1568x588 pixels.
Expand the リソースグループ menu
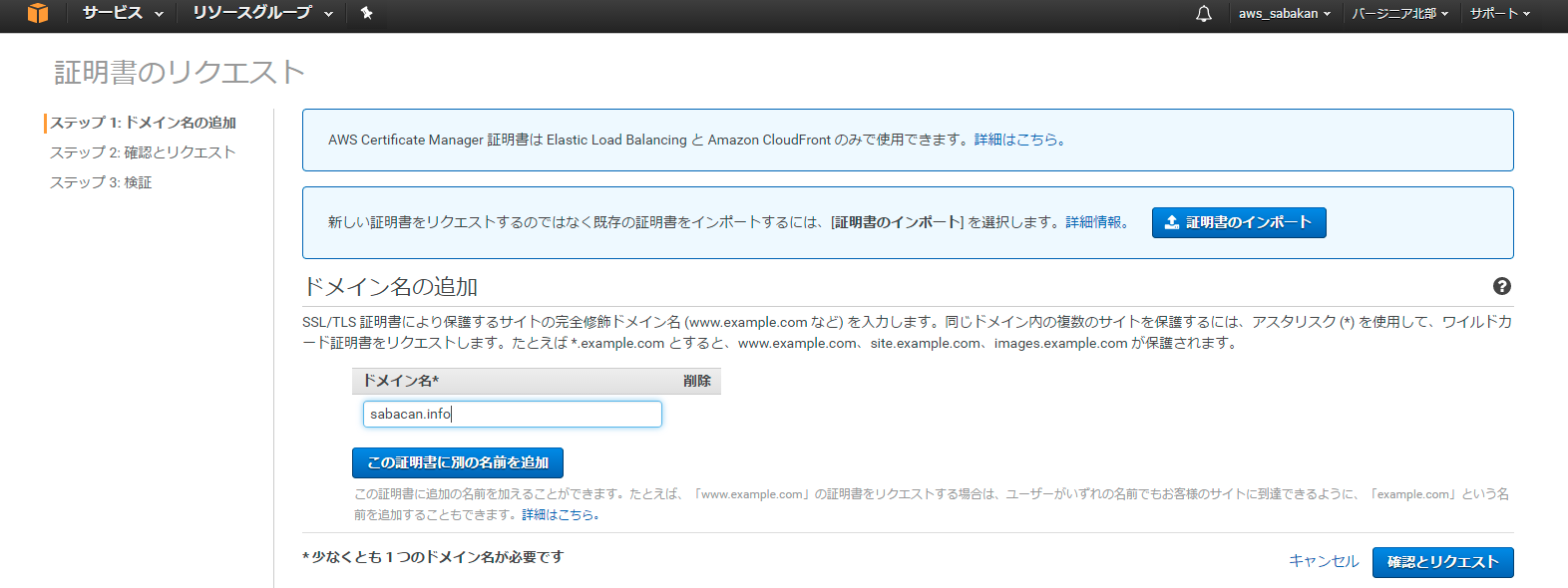tap(262, 13)
